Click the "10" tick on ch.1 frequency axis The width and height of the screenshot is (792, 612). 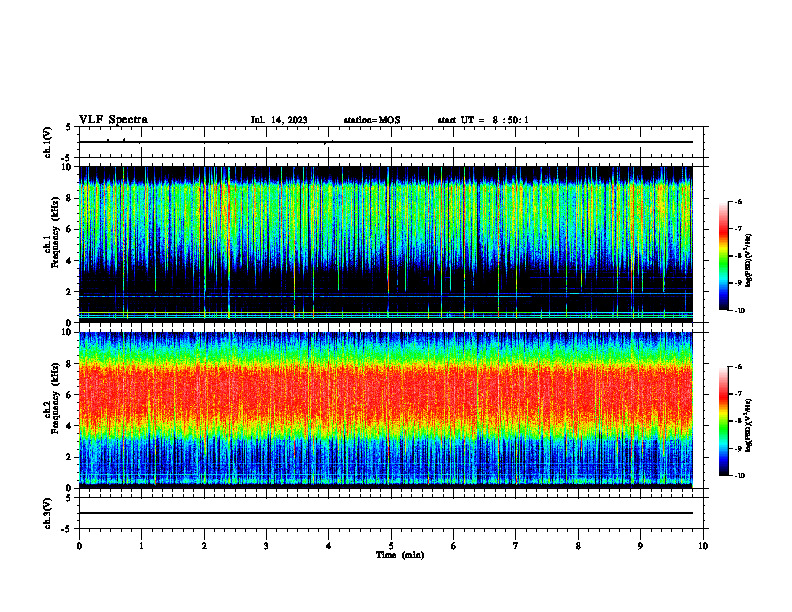pyautogui.click(x=68, y=167)
